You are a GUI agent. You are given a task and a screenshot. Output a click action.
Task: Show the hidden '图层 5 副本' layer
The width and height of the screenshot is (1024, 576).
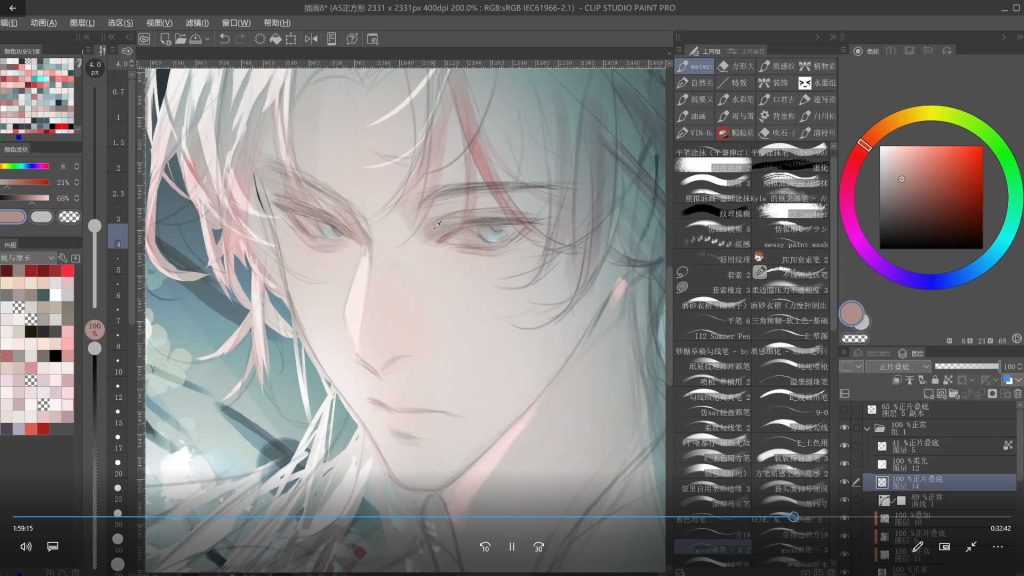[x=844, y=409]
